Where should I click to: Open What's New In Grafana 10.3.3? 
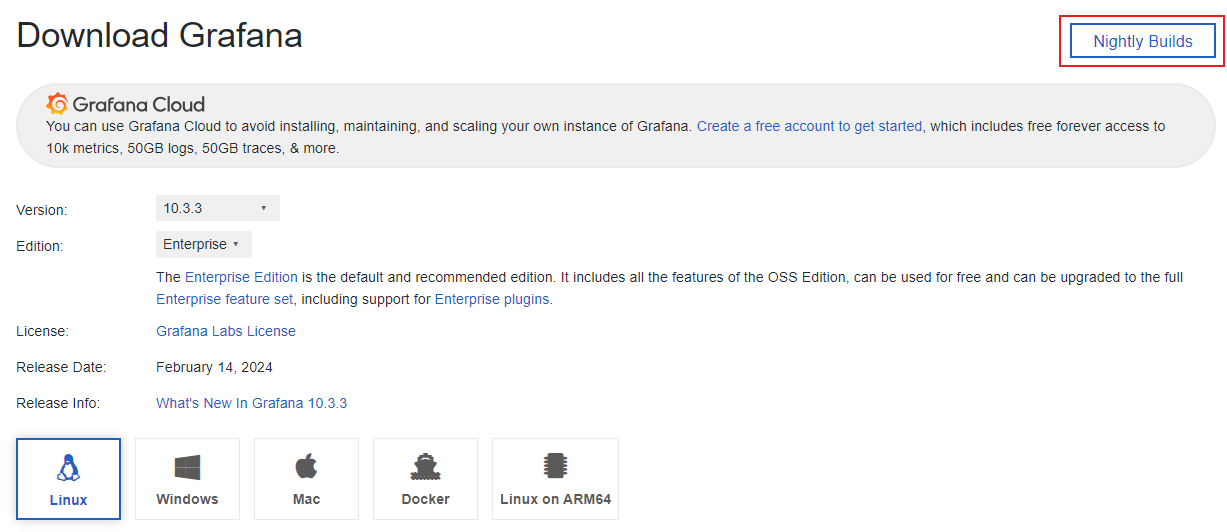point(251,403)
